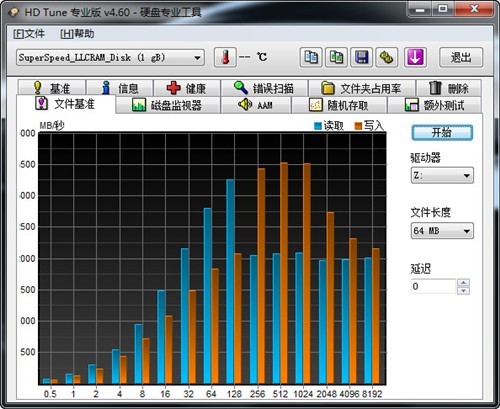
Task: Click the floppy disk save icon
Action: (362, 57)
